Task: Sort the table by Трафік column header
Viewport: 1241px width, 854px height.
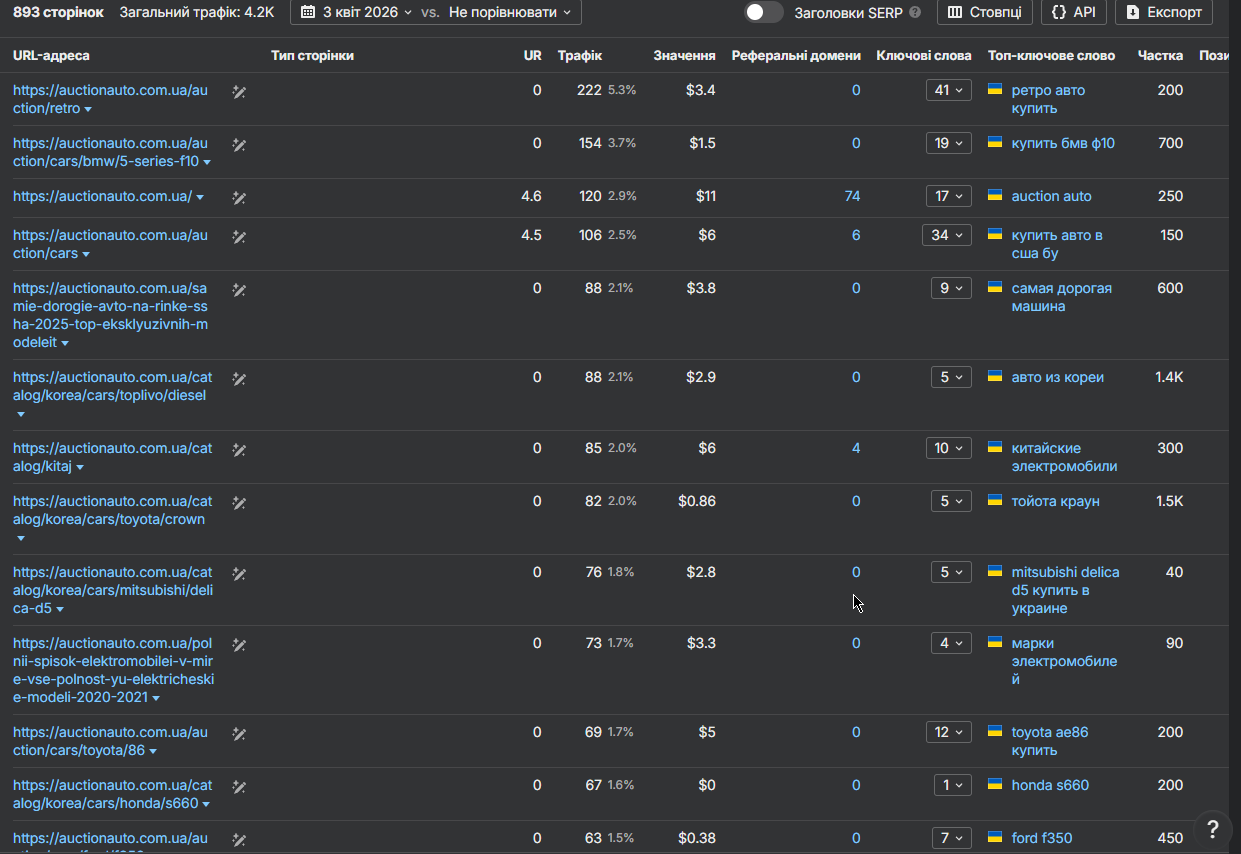Action: click(x=580, y=56)
